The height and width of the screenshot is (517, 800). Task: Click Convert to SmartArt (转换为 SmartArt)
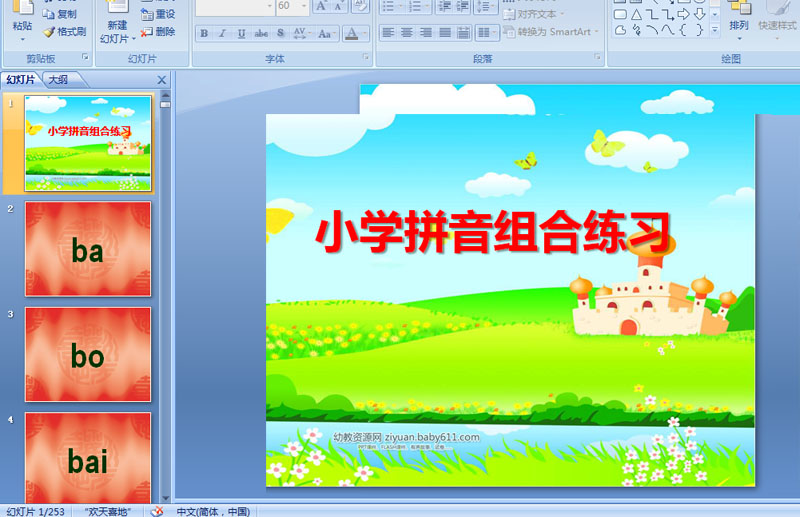550,32
